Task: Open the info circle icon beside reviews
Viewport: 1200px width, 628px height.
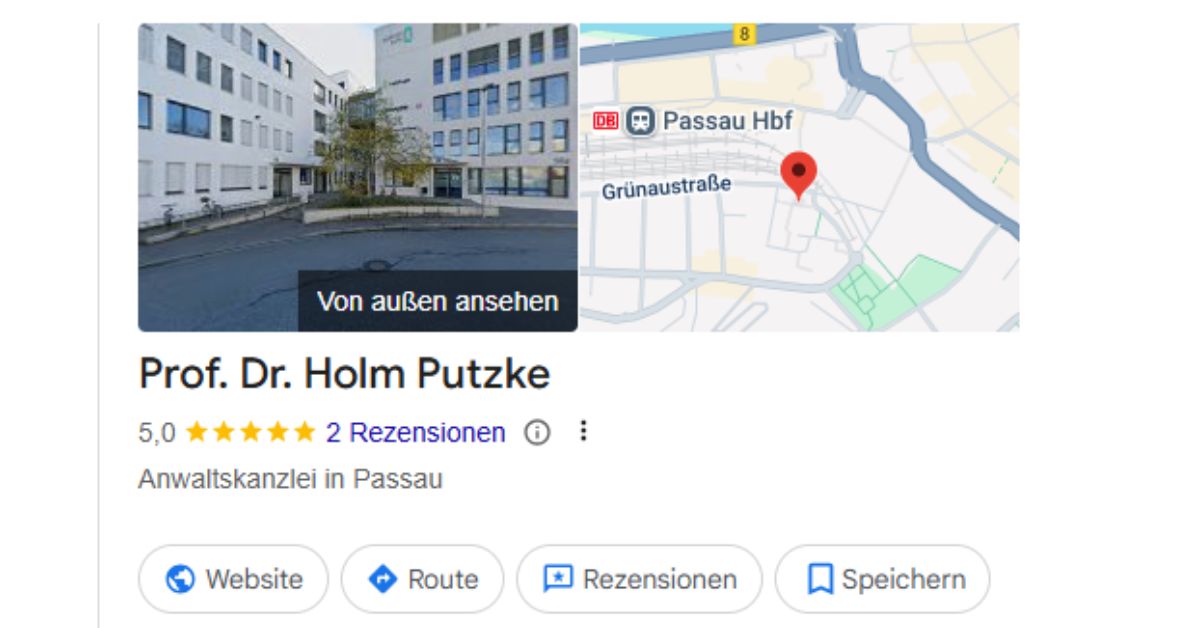Action: [x=538, y=433]
